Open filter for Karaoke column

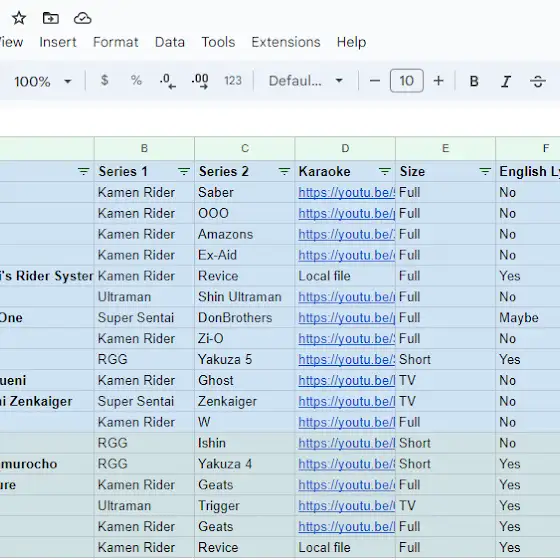point(385,171)
